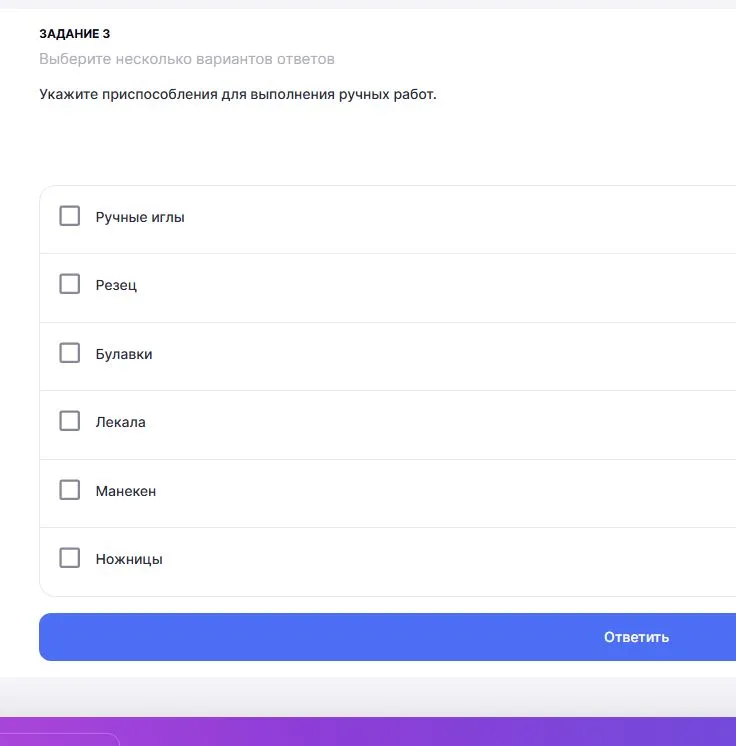Mark the Манекен checkbox
The image size is (736, 746).
pos(70,490)
